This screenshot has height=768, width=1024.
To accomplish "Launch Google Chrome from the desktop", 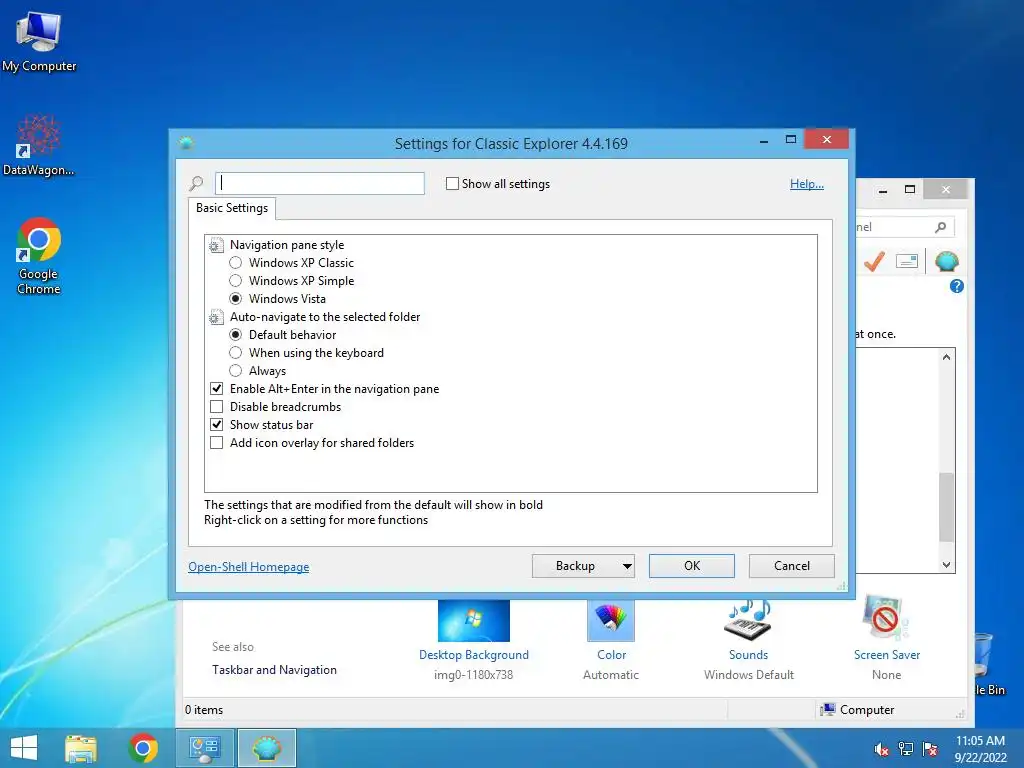I will click(39, 255).
